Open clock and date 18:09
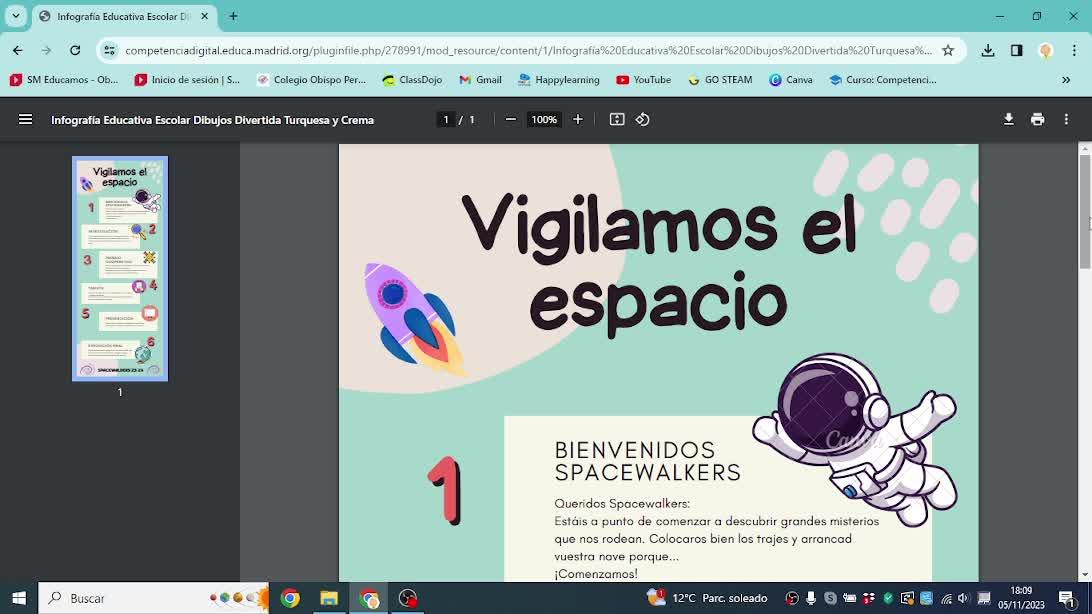 pos(1021,598)
